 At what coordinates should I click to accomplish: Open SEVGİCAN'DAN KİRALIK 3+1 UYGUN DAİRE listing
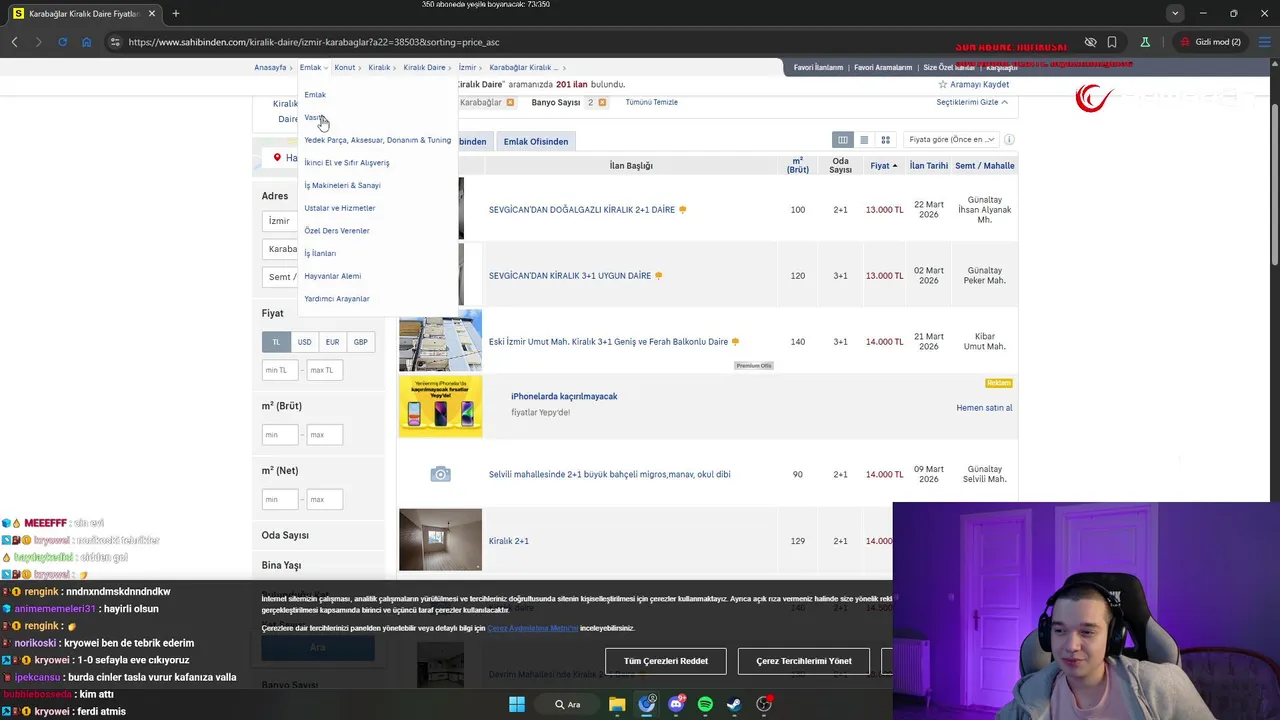570,276
